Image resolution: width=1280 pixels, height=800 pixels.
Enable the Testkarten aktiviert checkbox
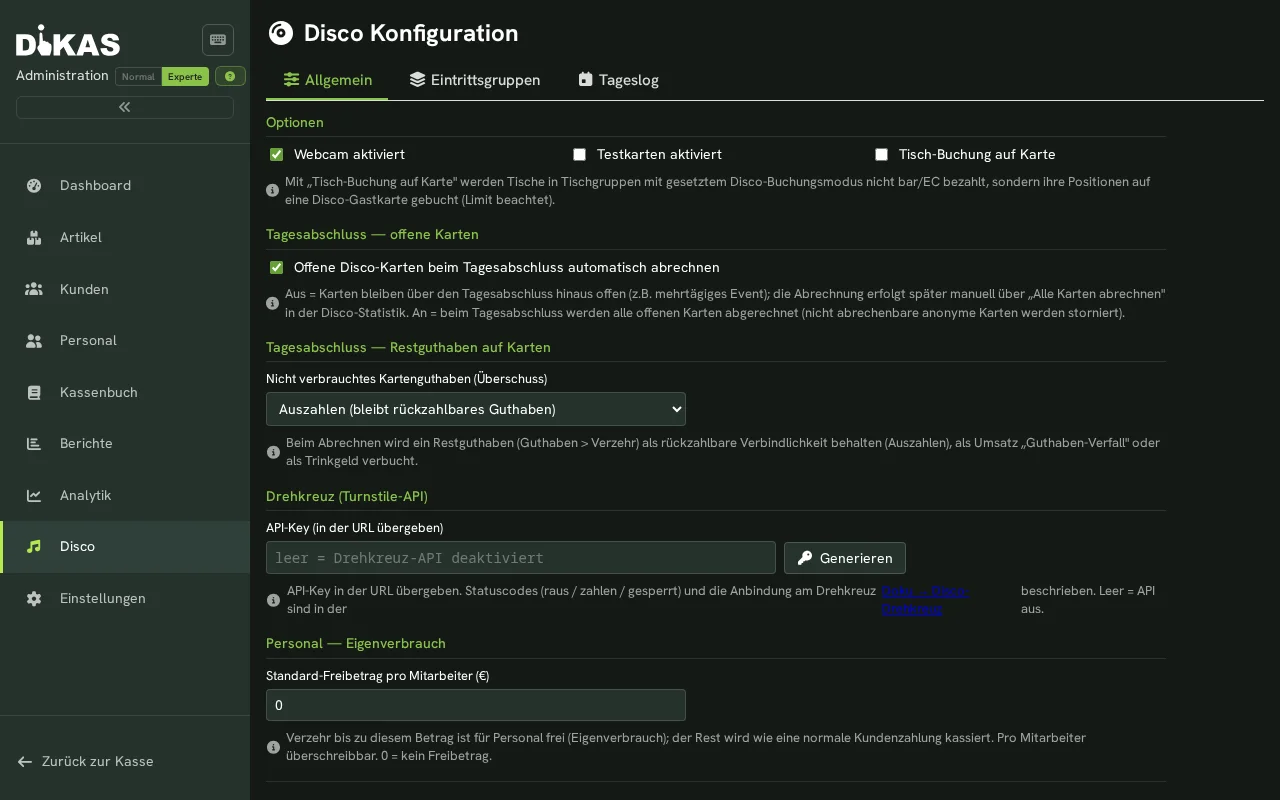(x=579, y=154)
